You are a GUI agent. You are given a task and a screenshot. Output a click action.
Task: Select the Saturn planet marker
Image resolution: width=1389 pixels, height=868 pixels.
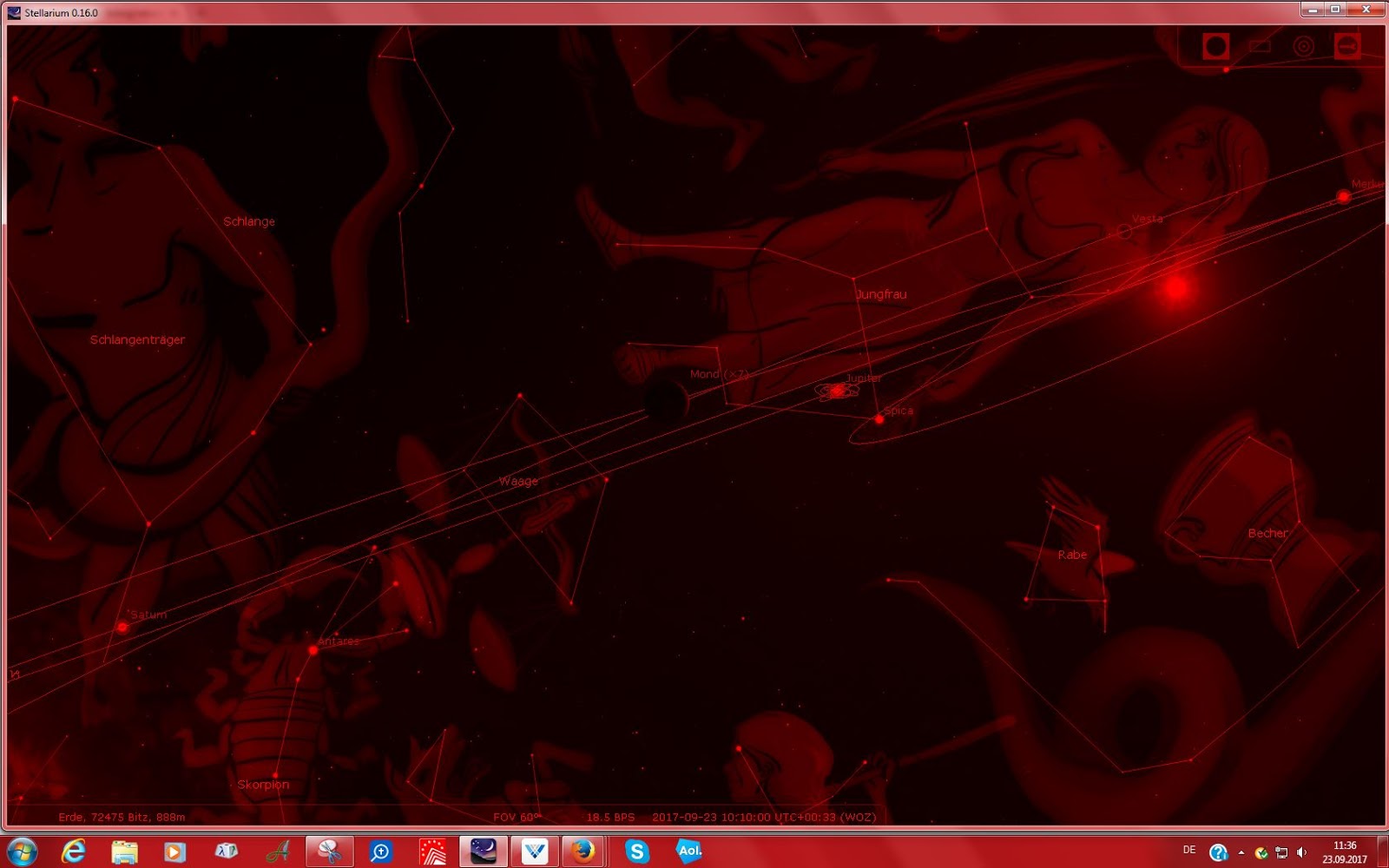click(122, 627)
